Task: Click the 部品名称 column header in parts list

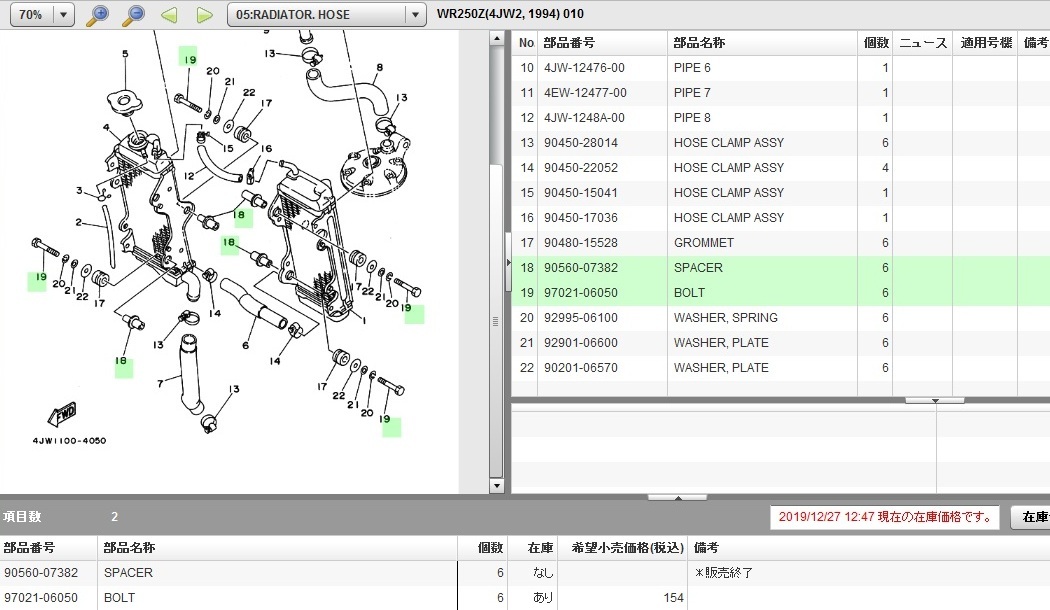Action: coord(762,43)
